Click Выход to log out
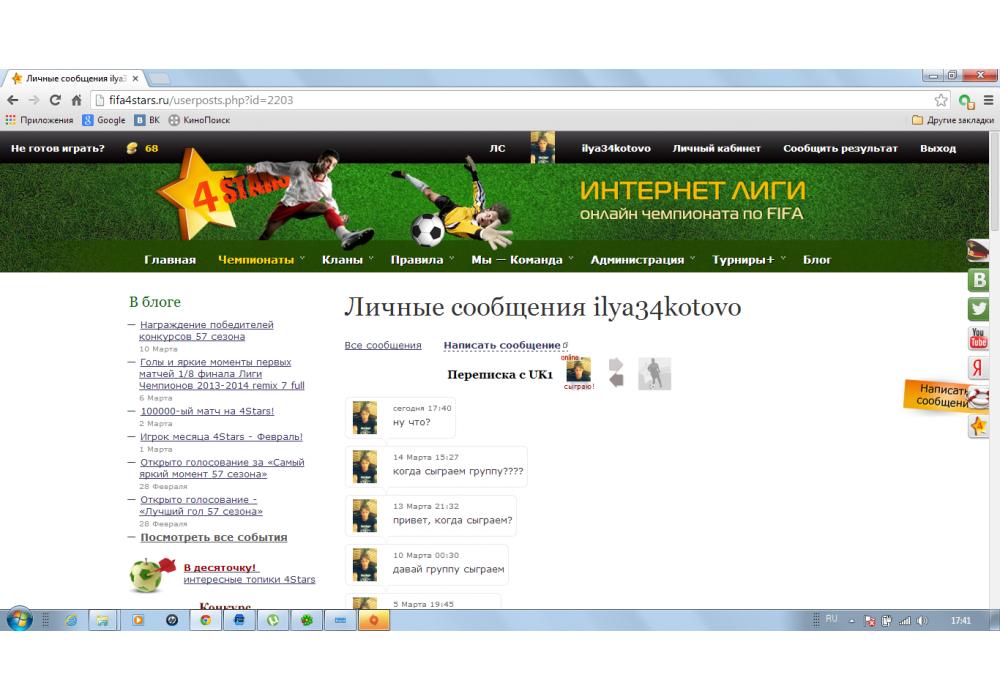1000x700 pixels. coord(938,148)
